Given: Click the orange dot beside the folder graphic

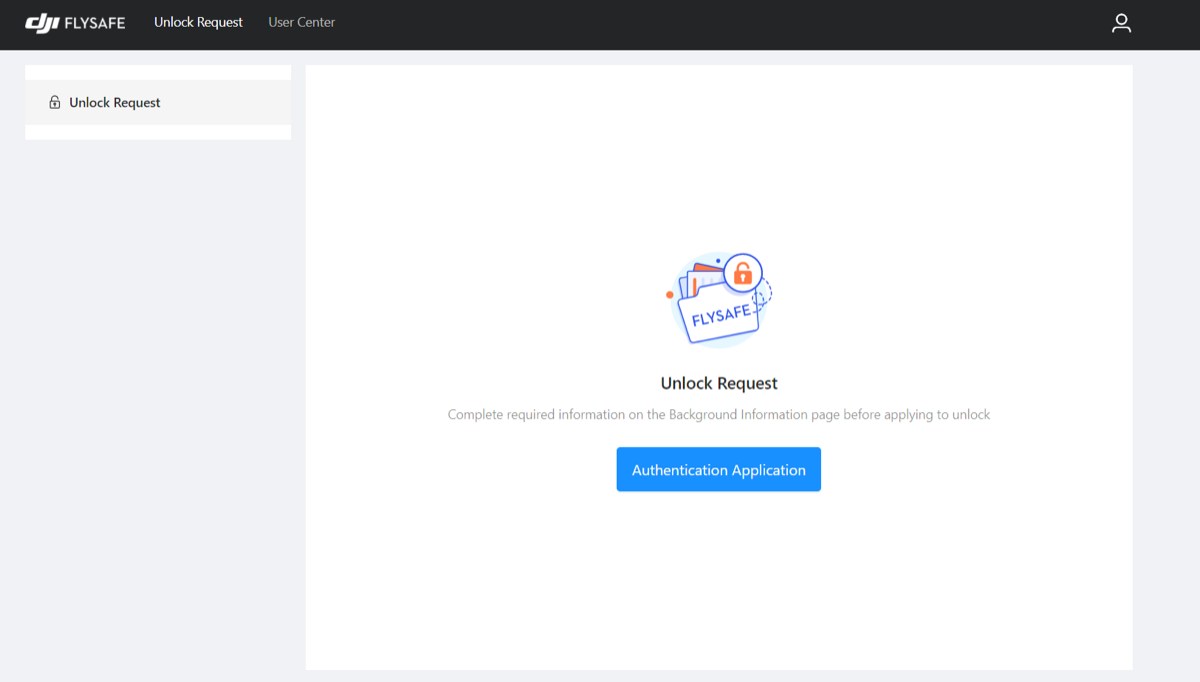Looking at the screenshot, I should point(668,294).
